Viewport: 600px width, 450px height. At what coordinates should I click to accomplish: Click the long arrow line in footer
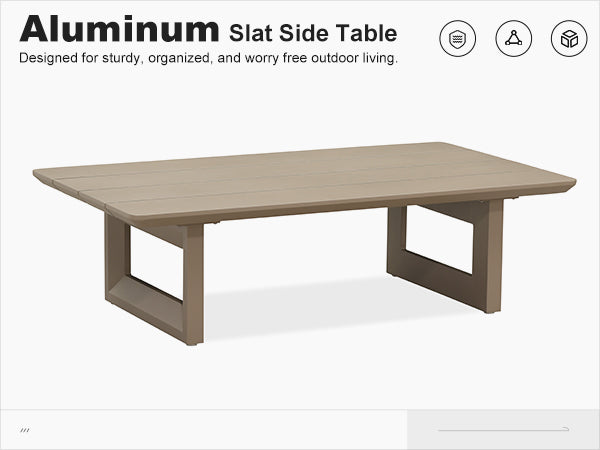pyautogui.click(x=503, y=429)
